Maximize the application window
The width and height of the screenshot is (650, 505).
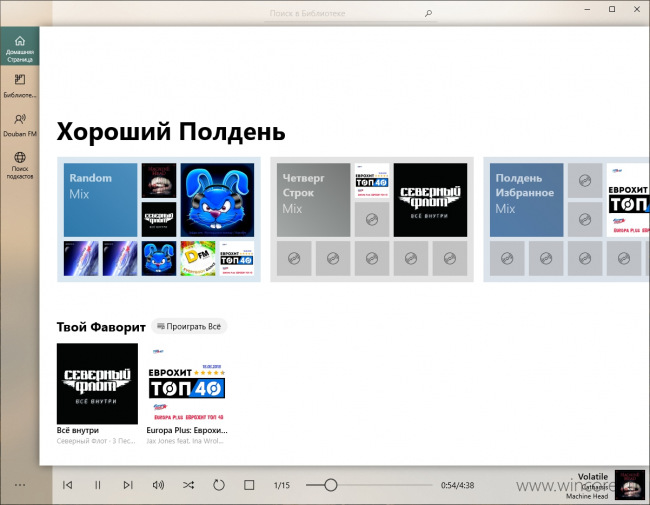pos(612,10)
